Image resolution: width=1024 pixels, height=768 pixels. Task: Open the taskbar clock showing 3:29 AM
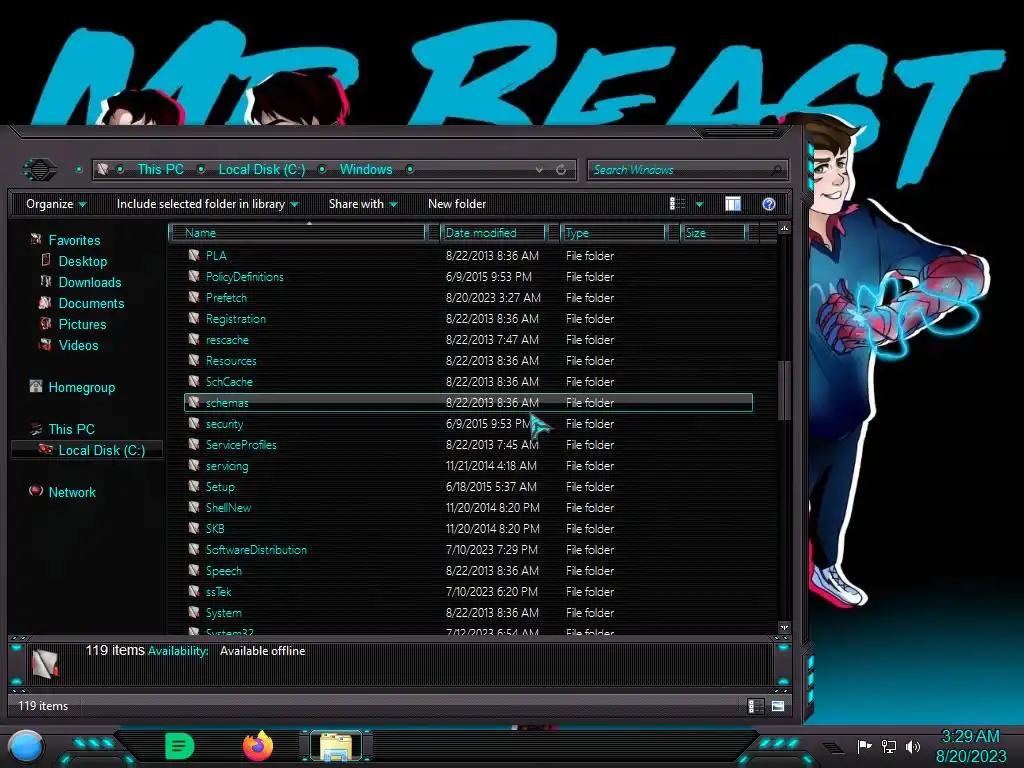[970, 746]
